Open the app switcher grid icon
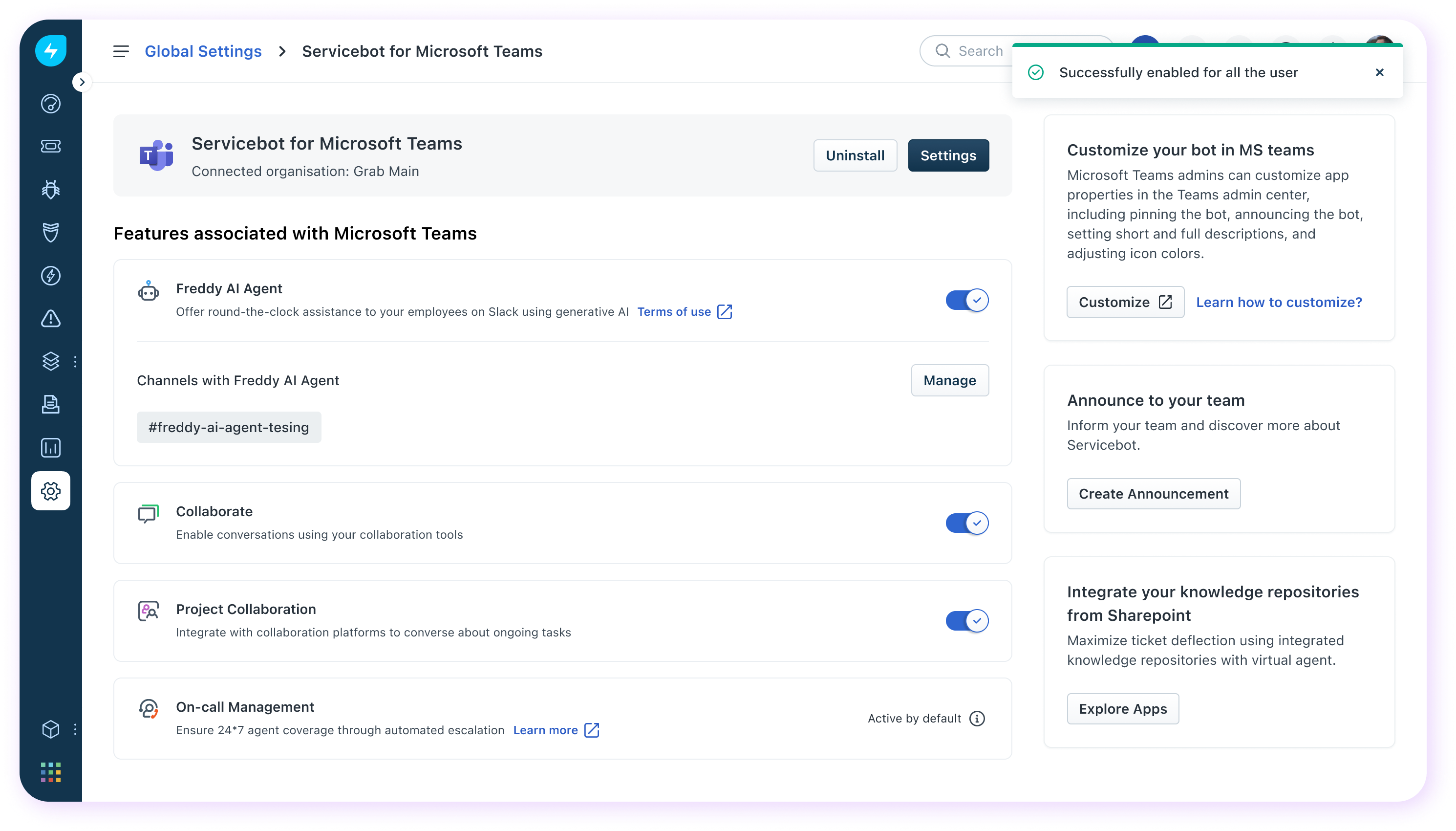 point(51,772)
